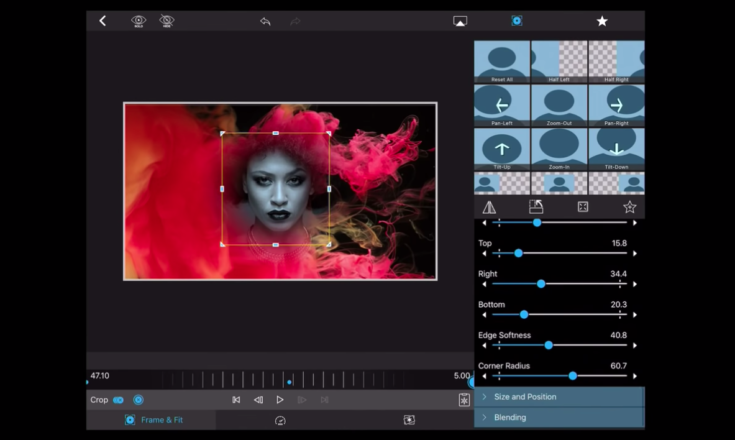Click the snowflake freeze button by timeline
Viewport: 735px width, 440px height.
coord(464,400)
